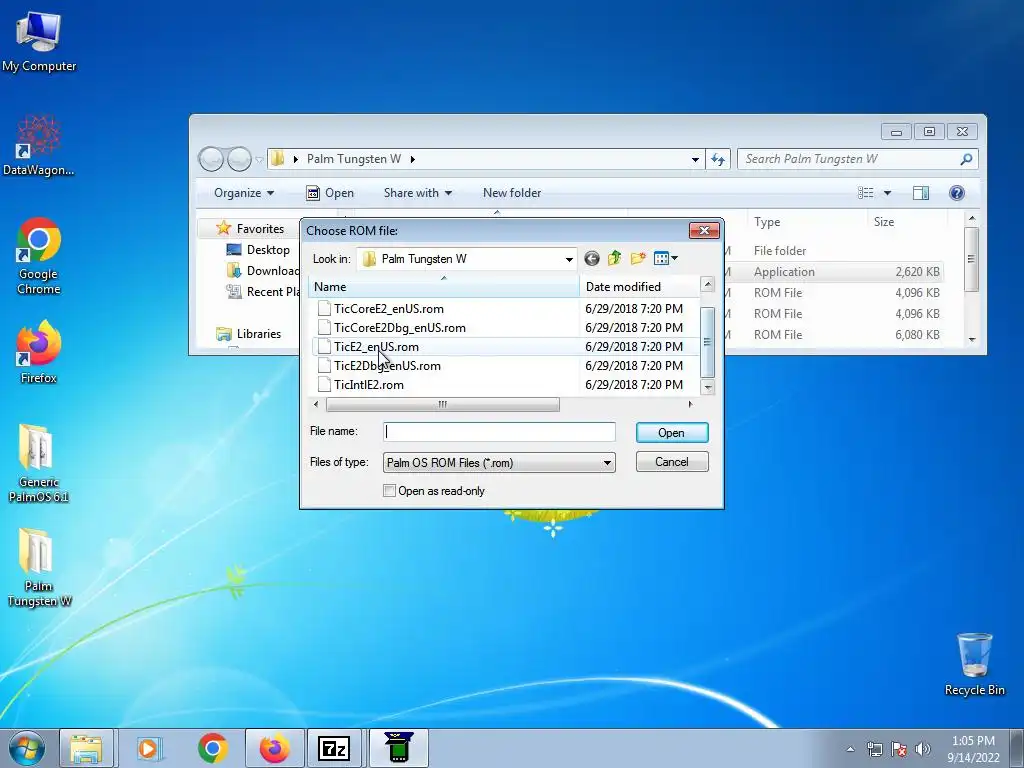Open Chrome from the taskbar
1024x768 pixels.
click(x=213, y=748)
